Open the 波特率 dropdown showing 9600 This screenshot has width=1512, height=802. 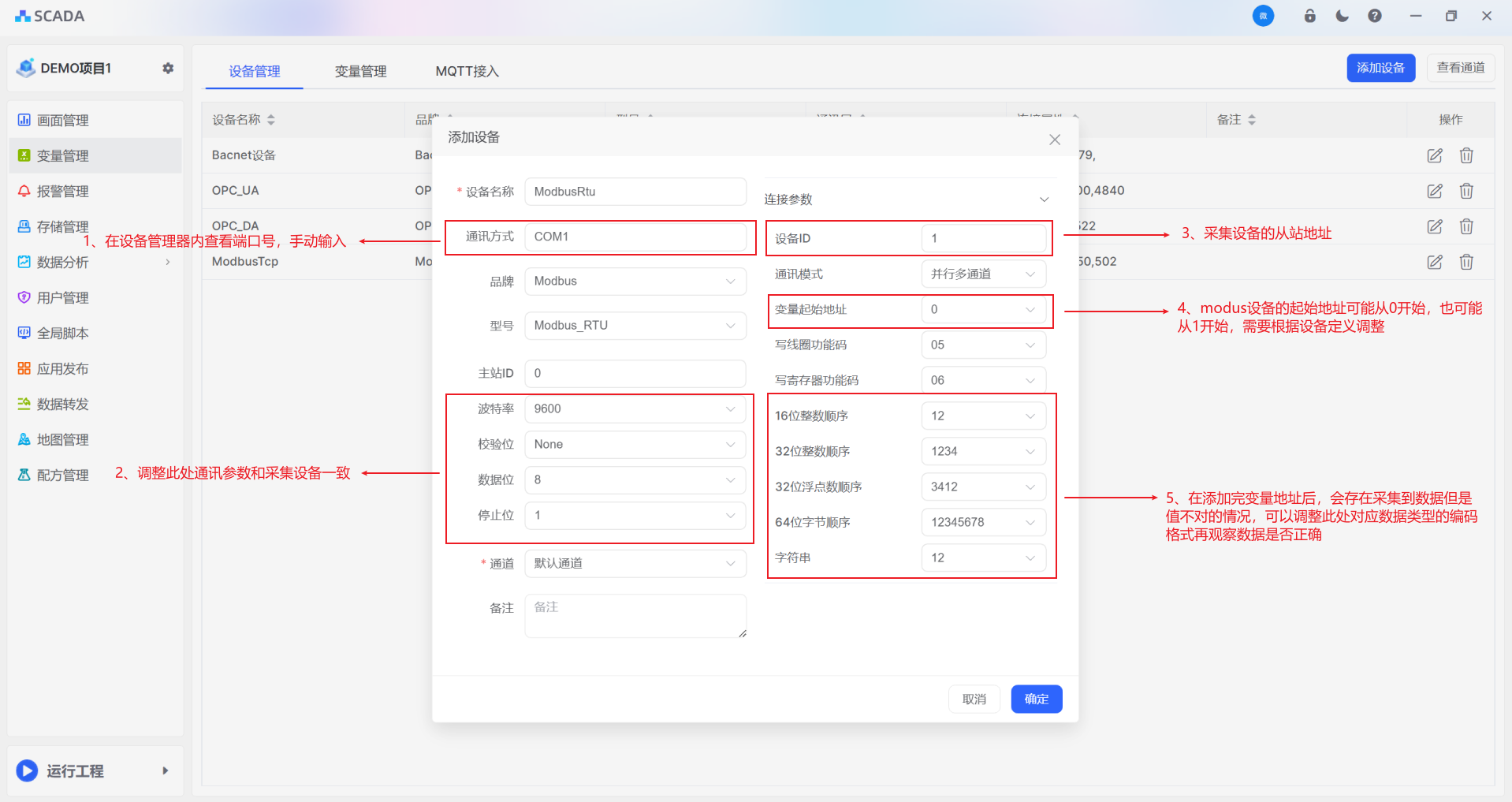point(635,408)
